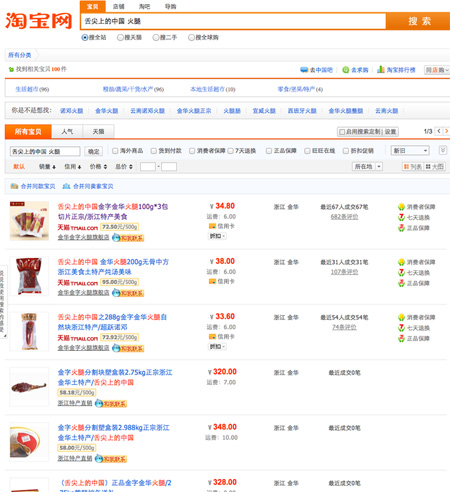
Task: Check the 正品保障 filter checkbox
Action: [x=269, y=151]
